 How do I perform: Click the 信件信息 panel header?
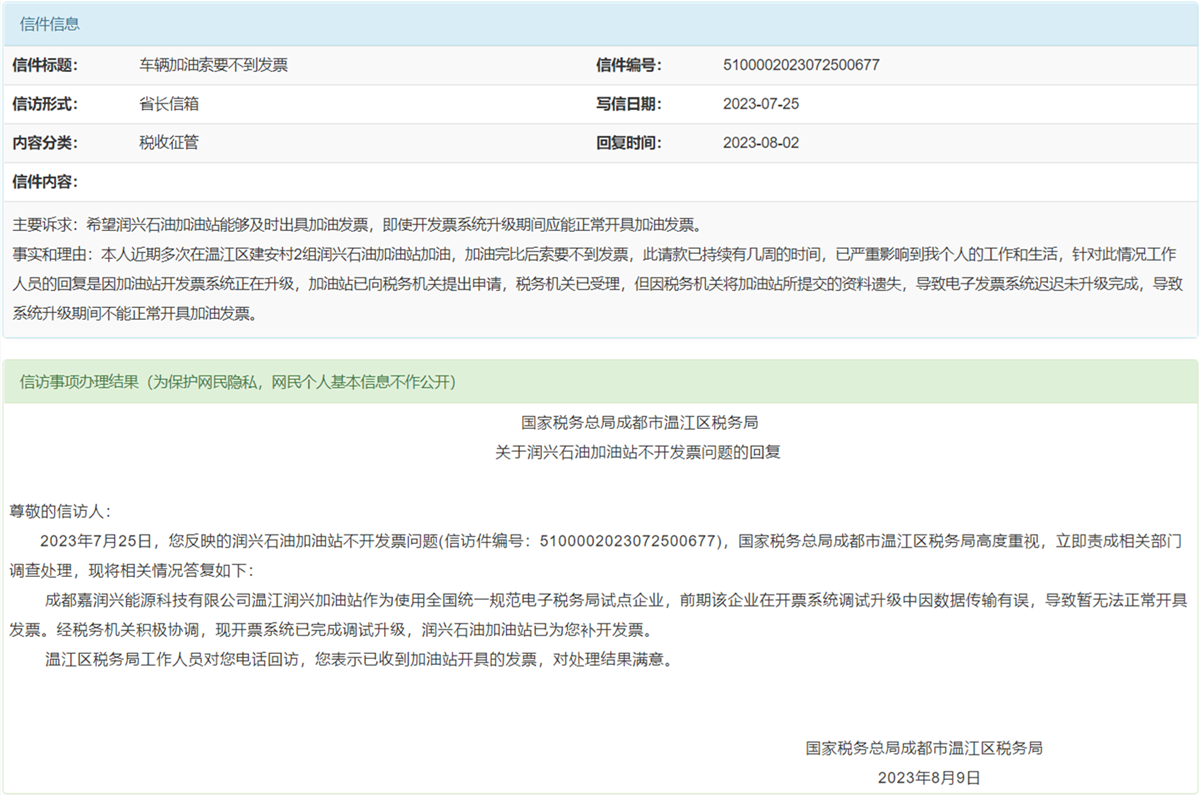point(600,24)
